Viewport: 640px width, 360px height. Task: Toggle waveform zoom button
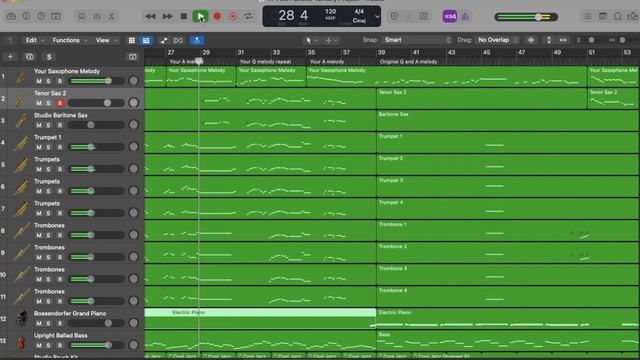(x=531, y=40)
